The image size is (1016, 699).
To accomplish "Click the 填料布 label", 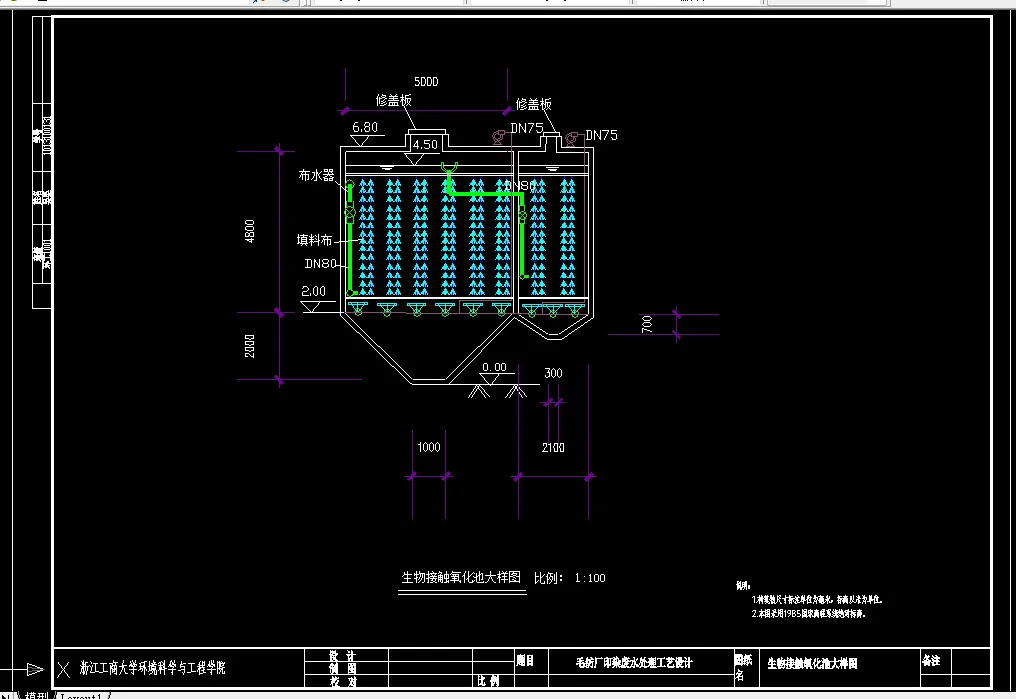I will pos(314,240).
